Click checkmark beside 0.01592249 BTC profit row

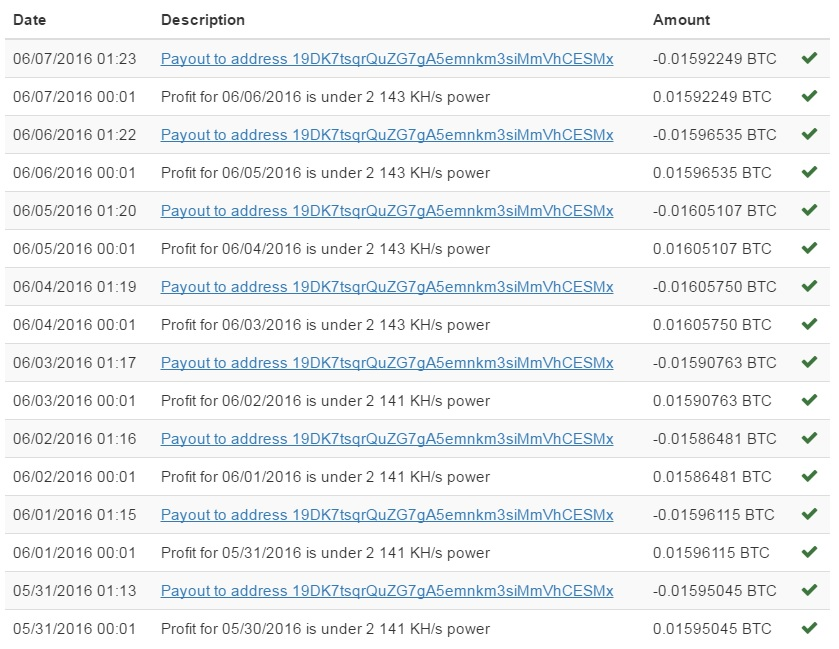pos(810,96)
